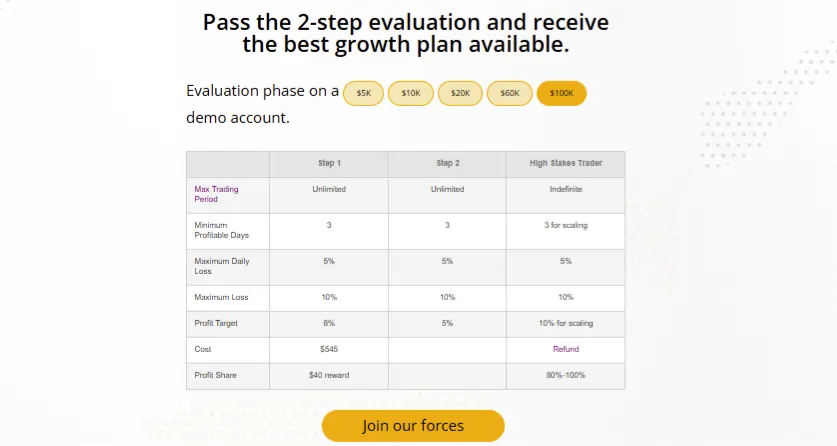Click the purple Refund link
The image size is (837, 446).
coord(566,349)
